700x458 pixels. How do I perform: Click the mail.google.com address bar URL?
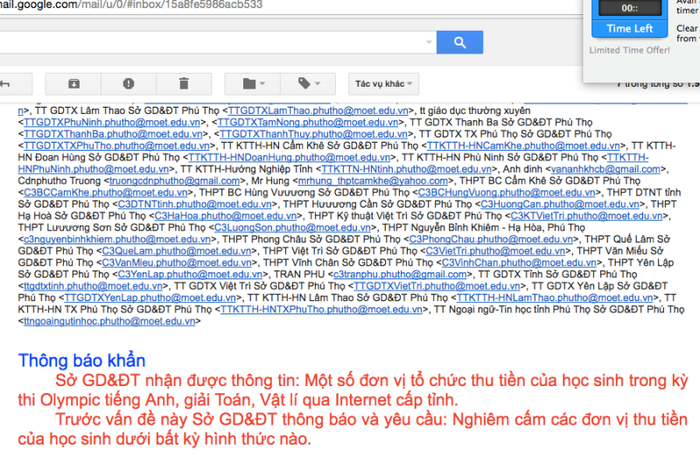(x=130, y=4)
